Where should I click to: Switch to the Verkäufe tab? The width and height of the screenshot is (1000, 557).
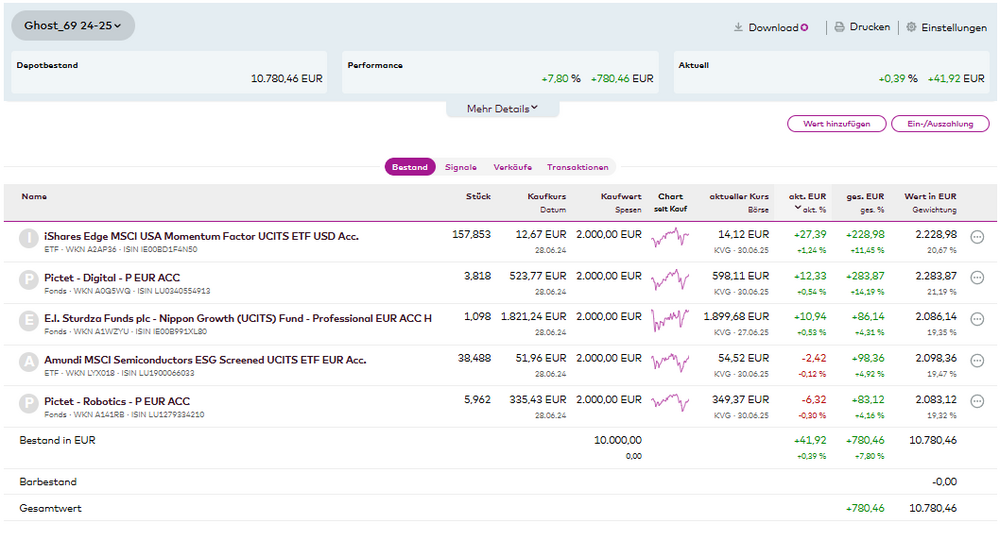click(513, 167)
